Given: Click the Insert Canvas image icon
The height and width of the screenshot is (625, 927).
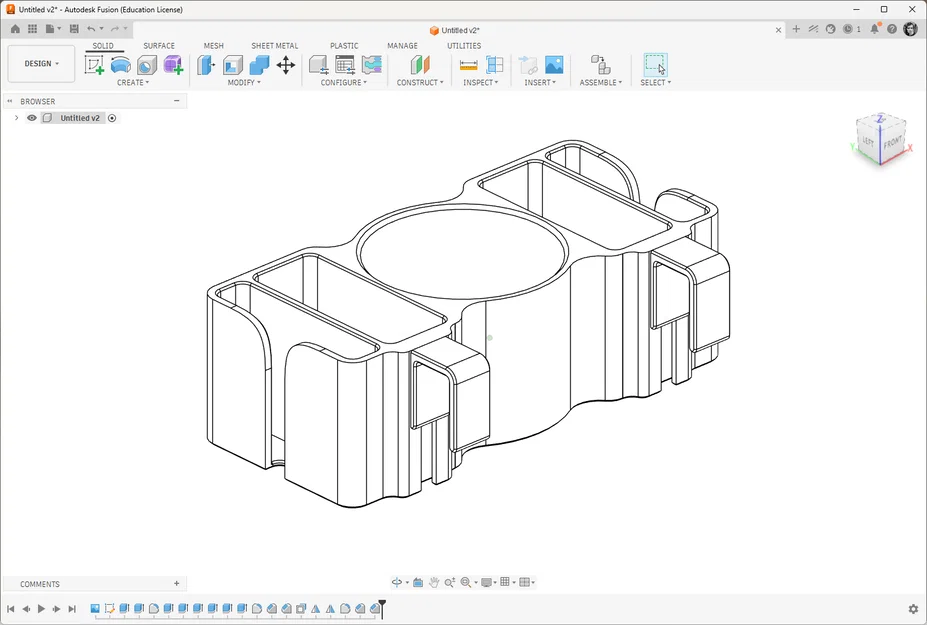Looking at the screenshot, I should (554, 64).
